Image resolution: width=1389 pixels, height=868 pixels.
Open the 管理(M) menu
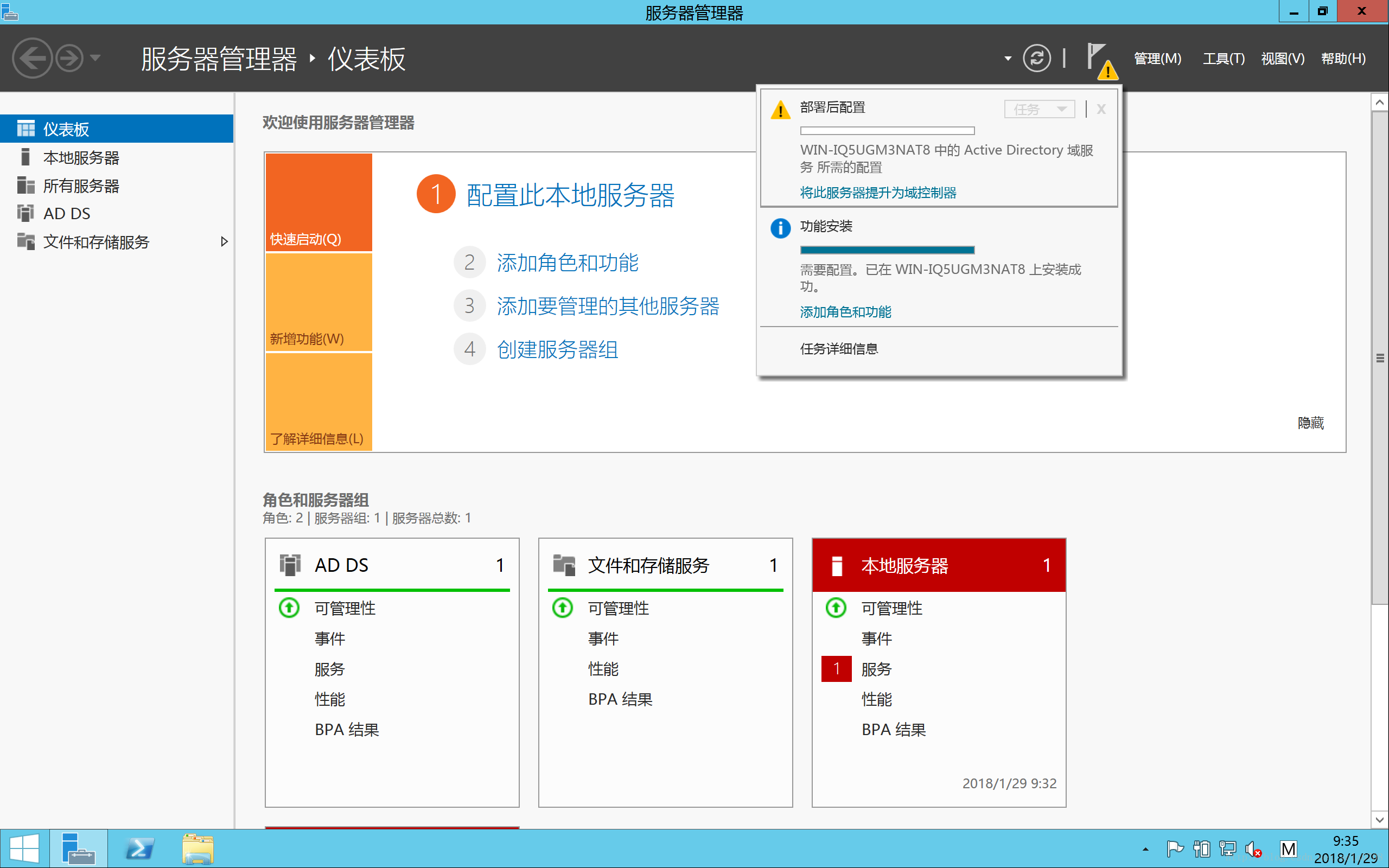(x=1157, y=59)
